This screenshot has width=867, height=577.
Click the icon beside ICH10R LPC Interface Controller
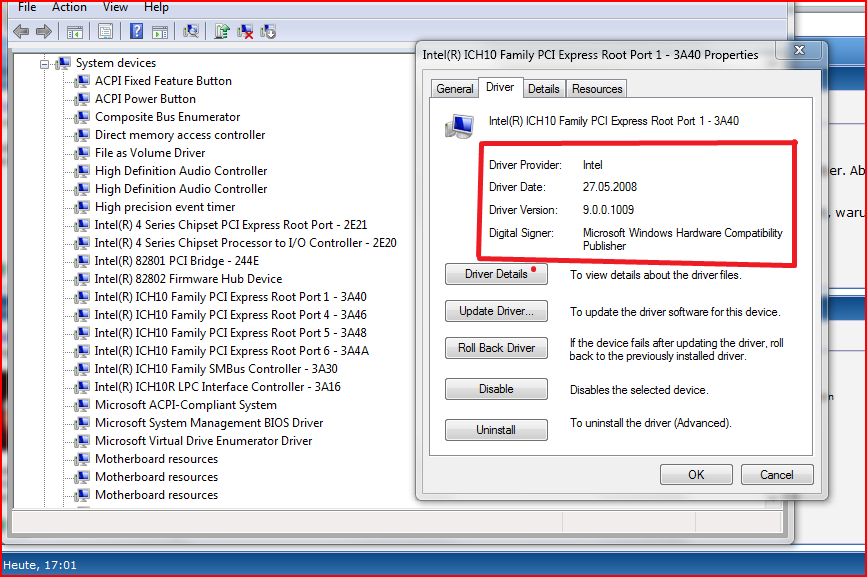(82, 387)
